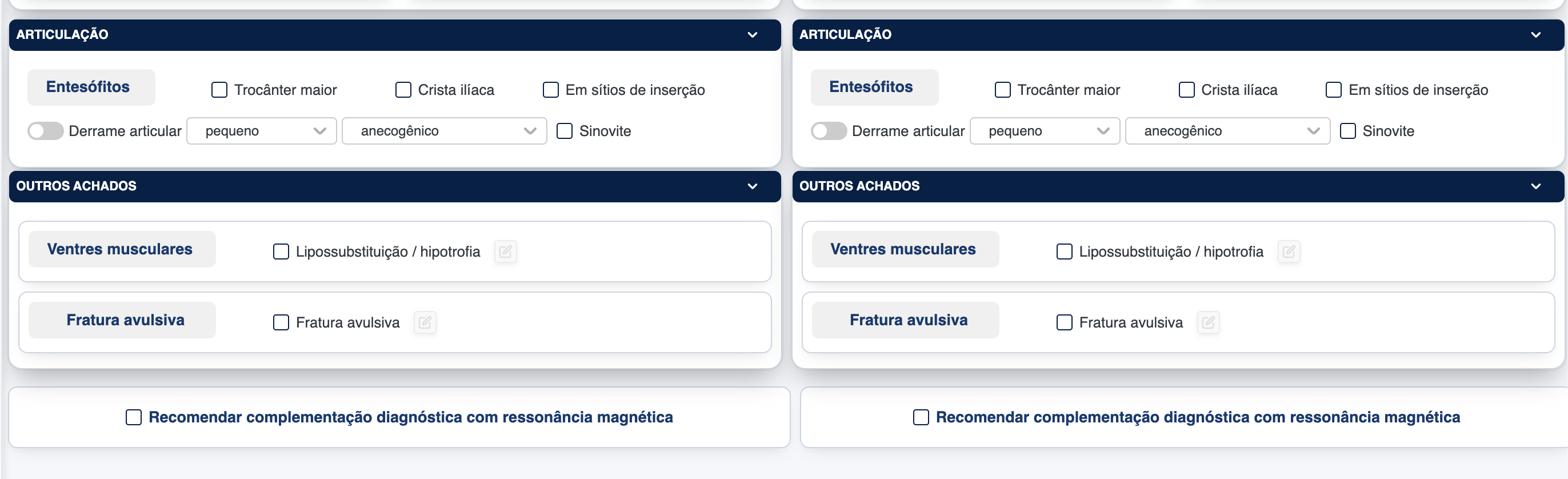Check right Crista ilíaca checkbox
Screen dimensions: 1568x479
(x=1186, y=90)
